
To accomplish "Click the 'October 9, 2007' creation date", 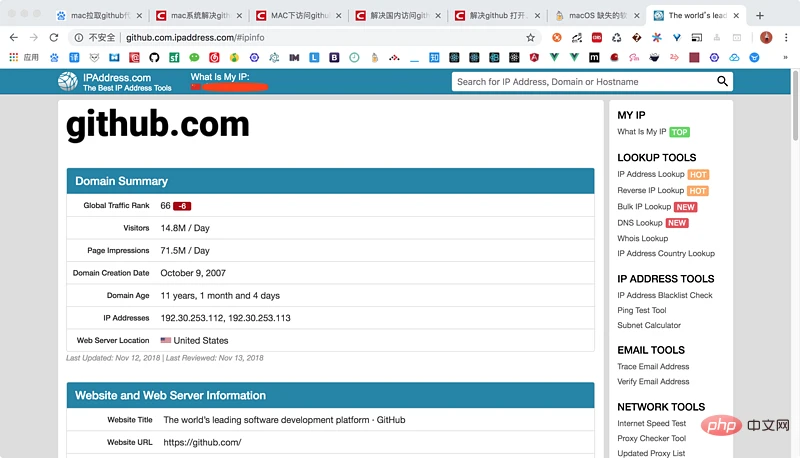I will [193, 273].
